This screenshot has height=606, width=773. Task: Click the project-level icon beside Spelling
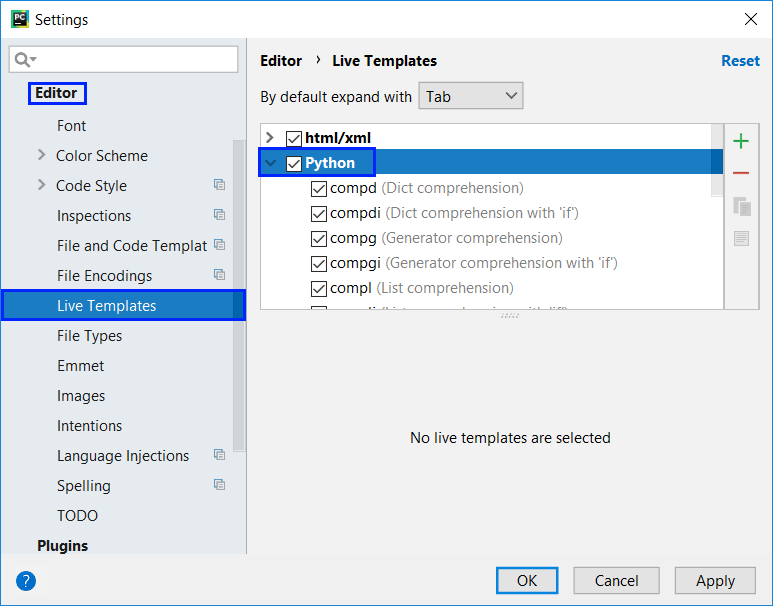click(219, 485)
